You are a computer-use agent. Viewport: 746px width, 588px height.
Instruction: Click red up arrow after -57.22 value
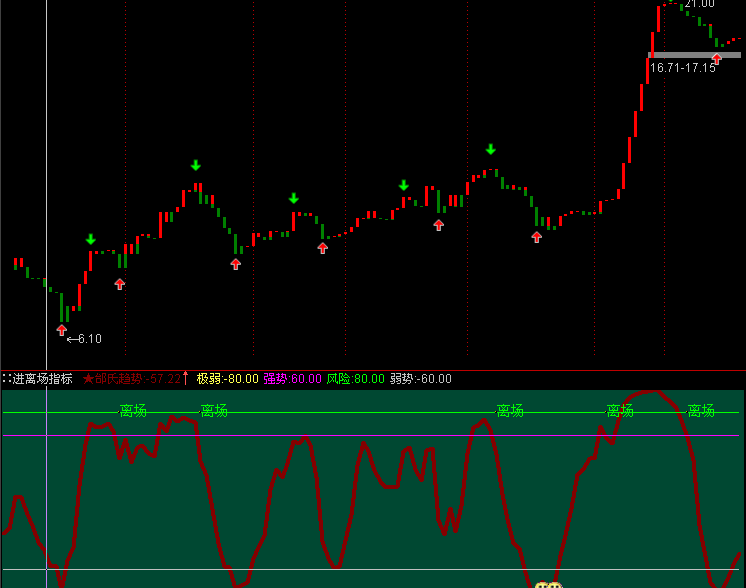click(x=186, y=378)
